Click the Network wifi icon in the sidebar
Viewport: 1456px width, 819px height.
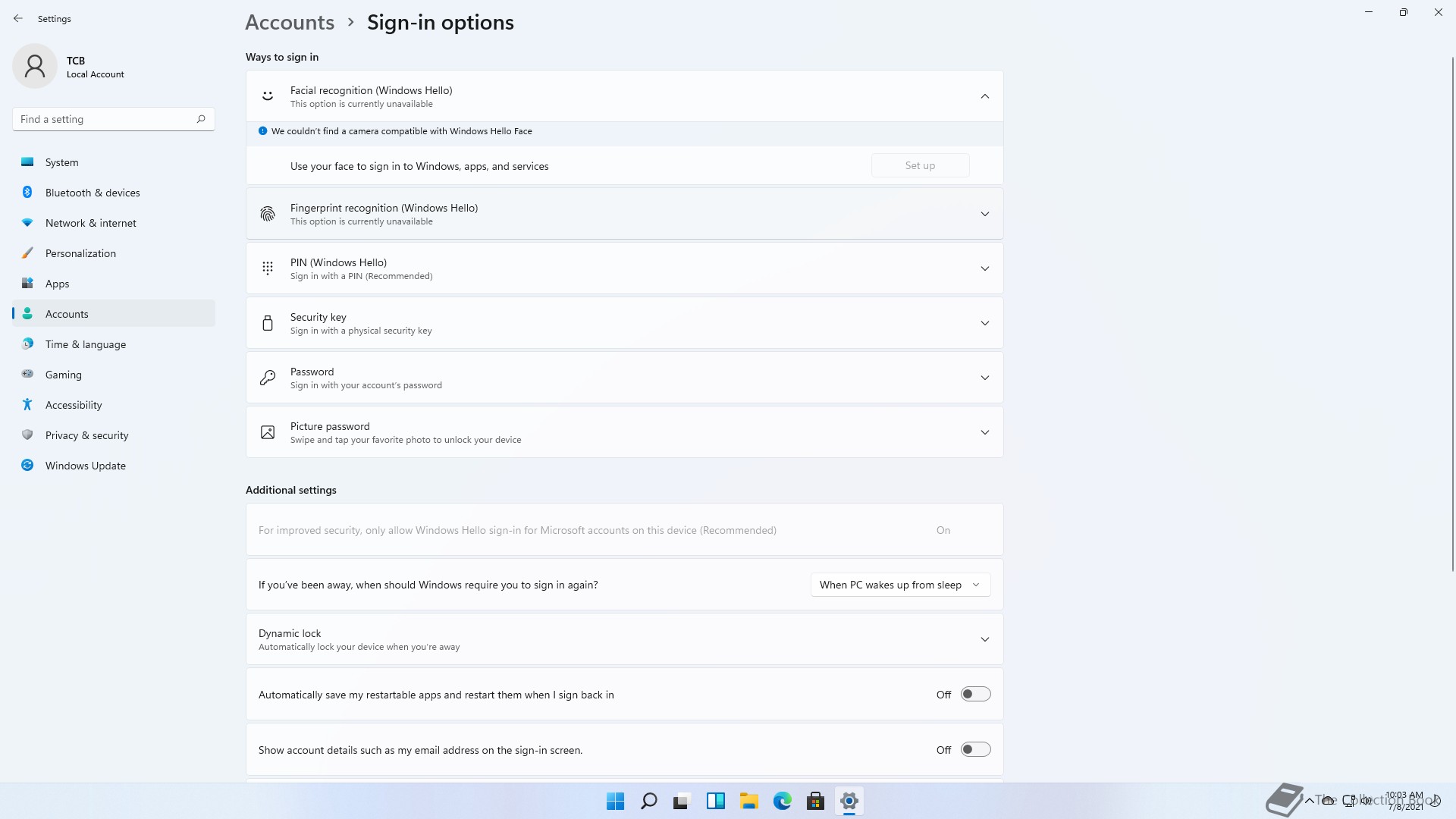[x=27, y=222]
